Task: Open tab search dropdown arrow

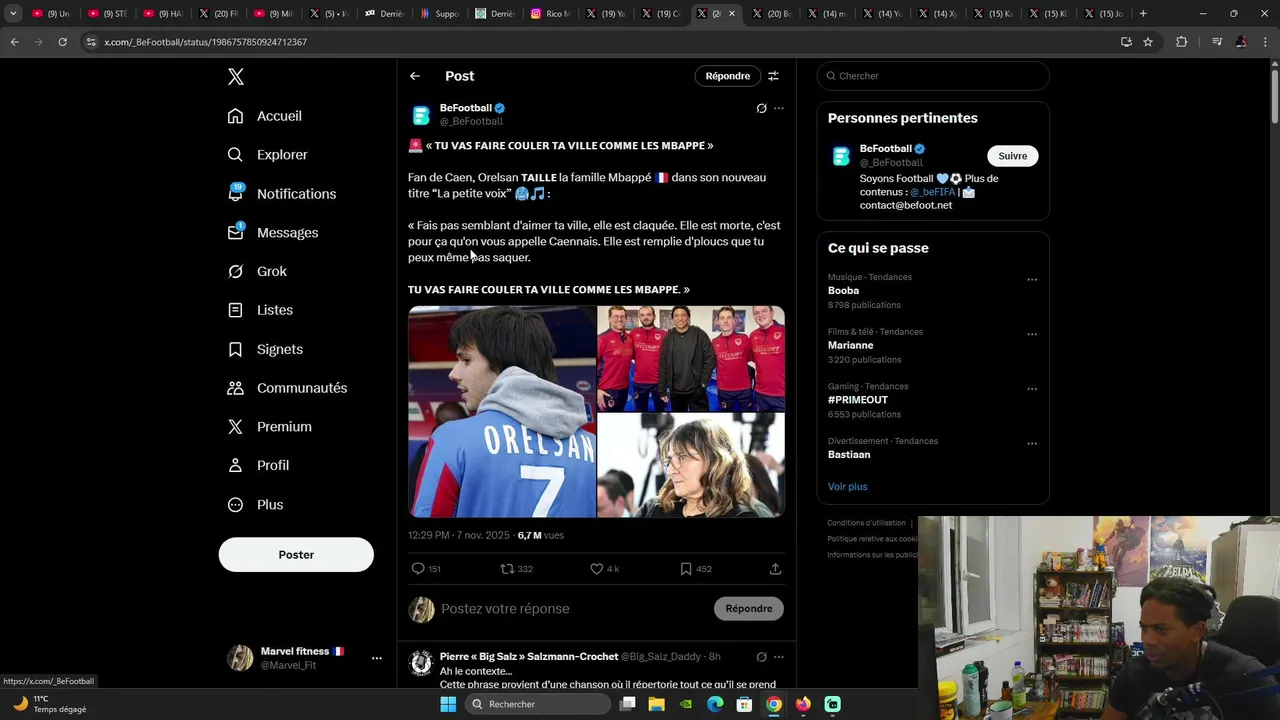Action: pos(13,14)
